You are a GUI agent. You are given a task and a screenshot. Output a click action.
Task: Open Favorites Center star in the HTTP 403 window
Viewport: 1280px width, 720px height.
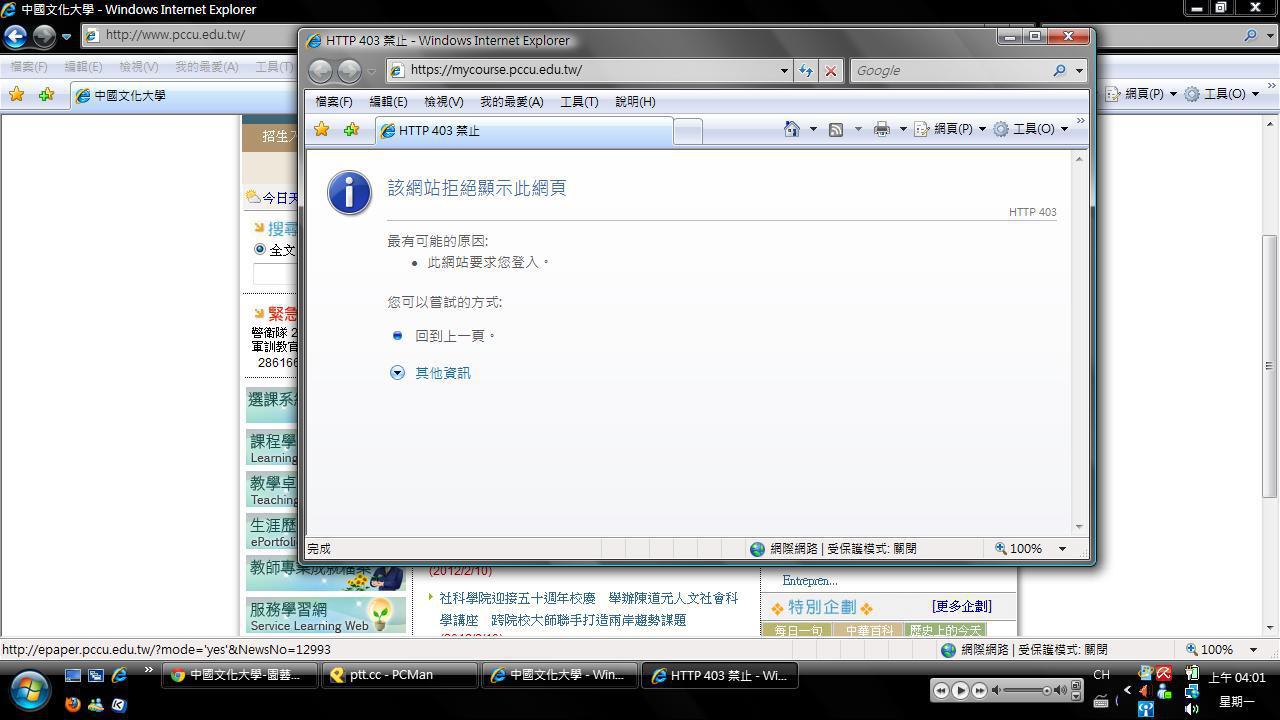pos(321,129)
